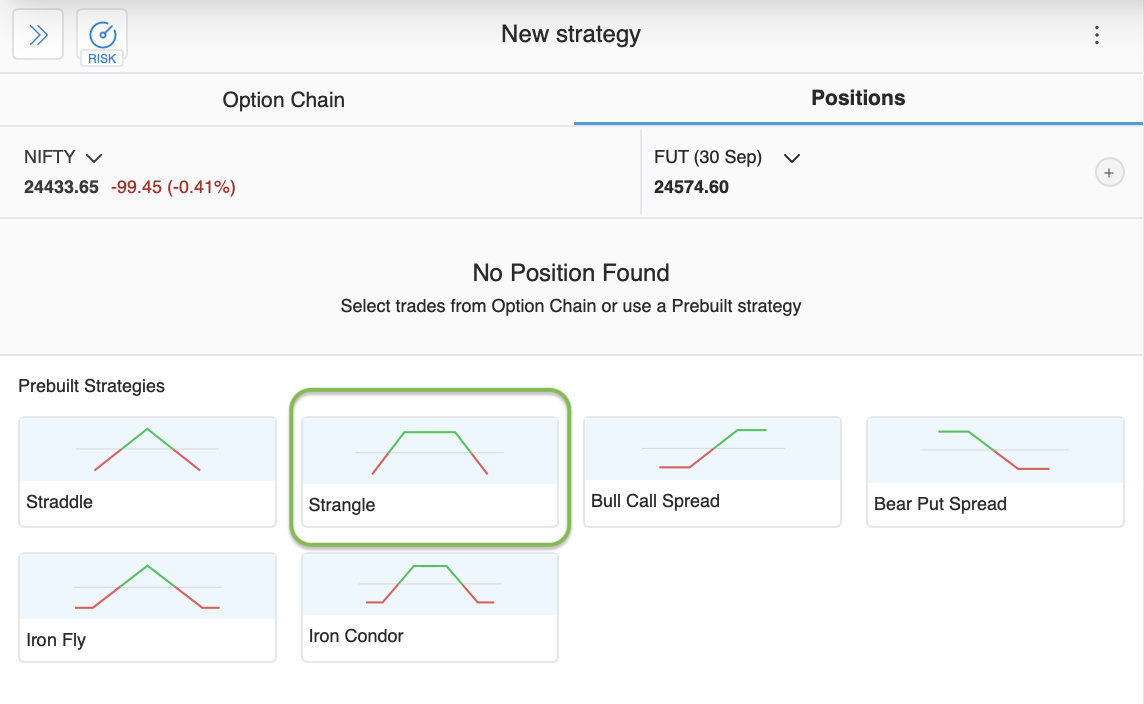
Task: Select the Iron Condor payoff diagram
Action: tap(429, 584)
